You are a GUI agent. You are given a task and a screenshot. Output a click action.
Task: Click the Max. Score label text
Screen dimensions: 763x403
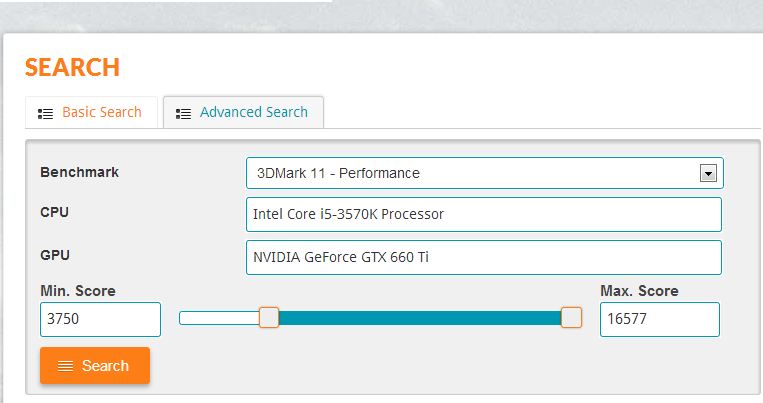pyautogui.click(x=639, y=291)
